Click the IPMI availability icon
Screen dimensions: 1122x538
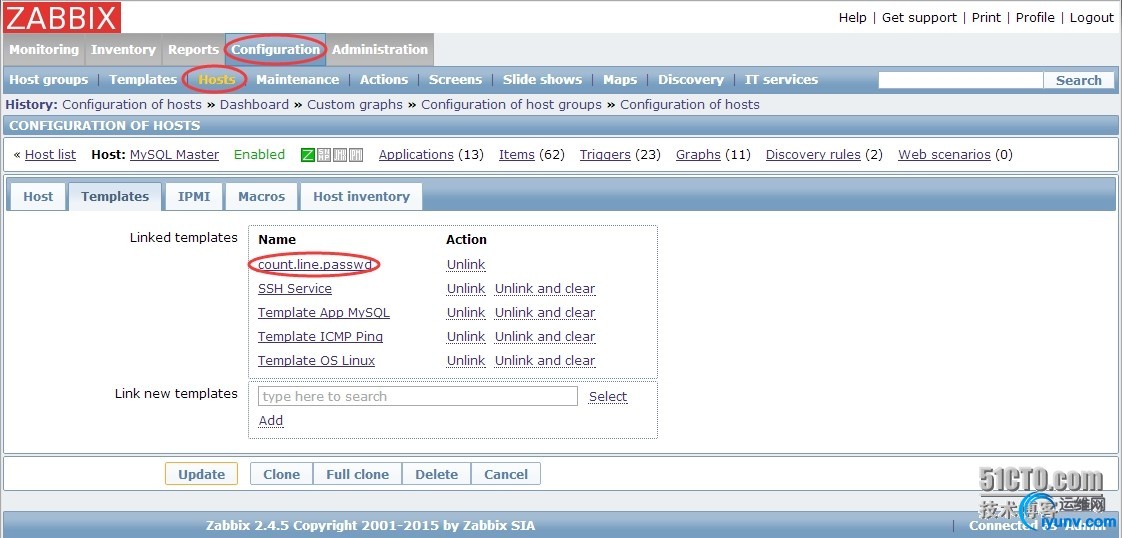[356, 155]
